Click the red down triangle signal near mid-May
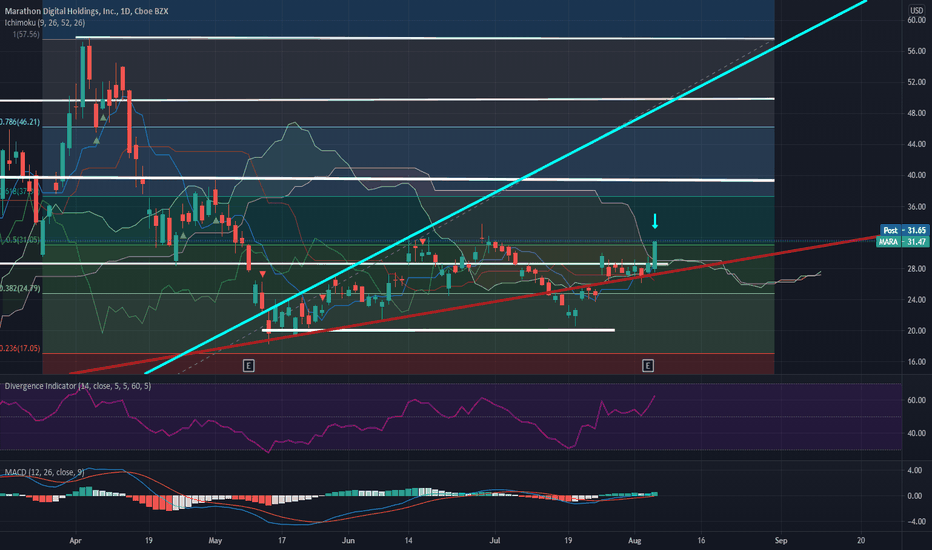Screen dimensions: 932x550 click(x=262, y=274)
